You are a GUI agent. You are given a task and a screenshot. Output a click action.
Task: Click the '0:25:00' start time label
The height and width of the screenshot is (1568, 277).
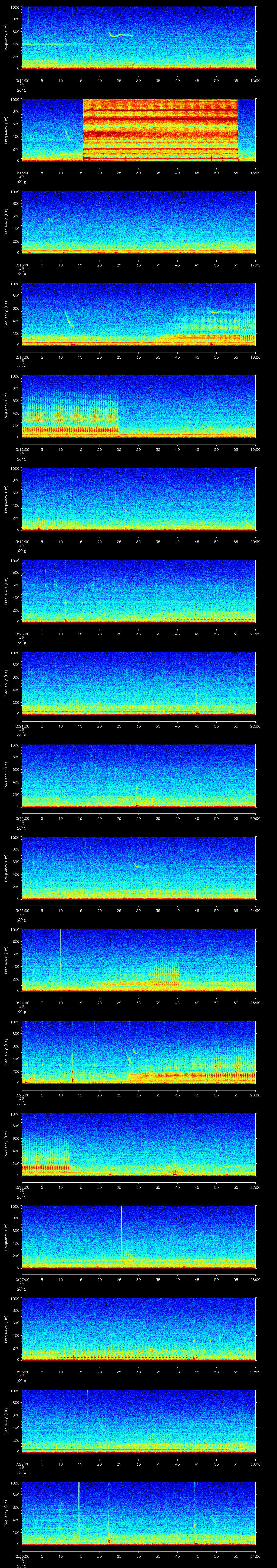(x=22, y=1095)
